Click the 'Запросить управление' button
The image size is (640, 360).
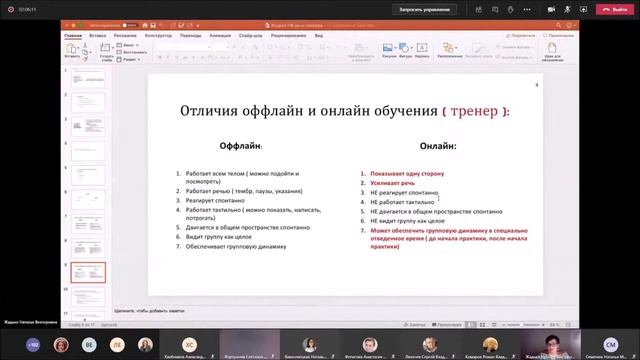tap(424, 9)
